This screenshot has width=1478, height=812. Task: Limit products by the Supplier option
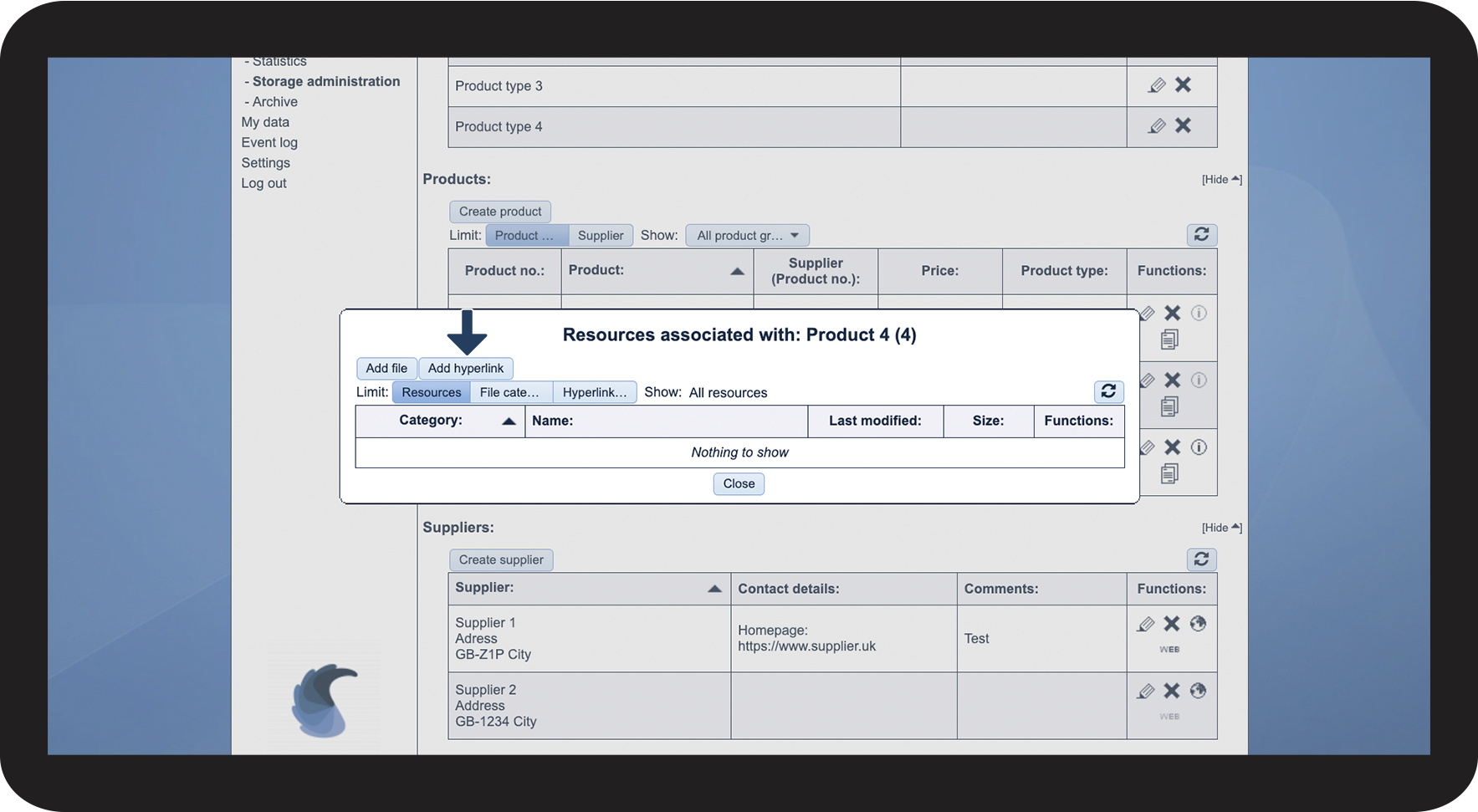click(x=601, y=236)
